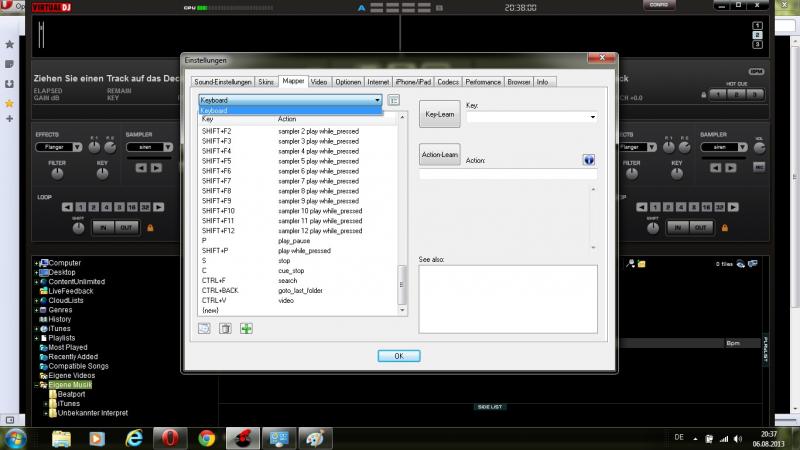Select the P play_pause mapping row
The width and height of the screenshot is (800, 450).
(x=297, y=241)
